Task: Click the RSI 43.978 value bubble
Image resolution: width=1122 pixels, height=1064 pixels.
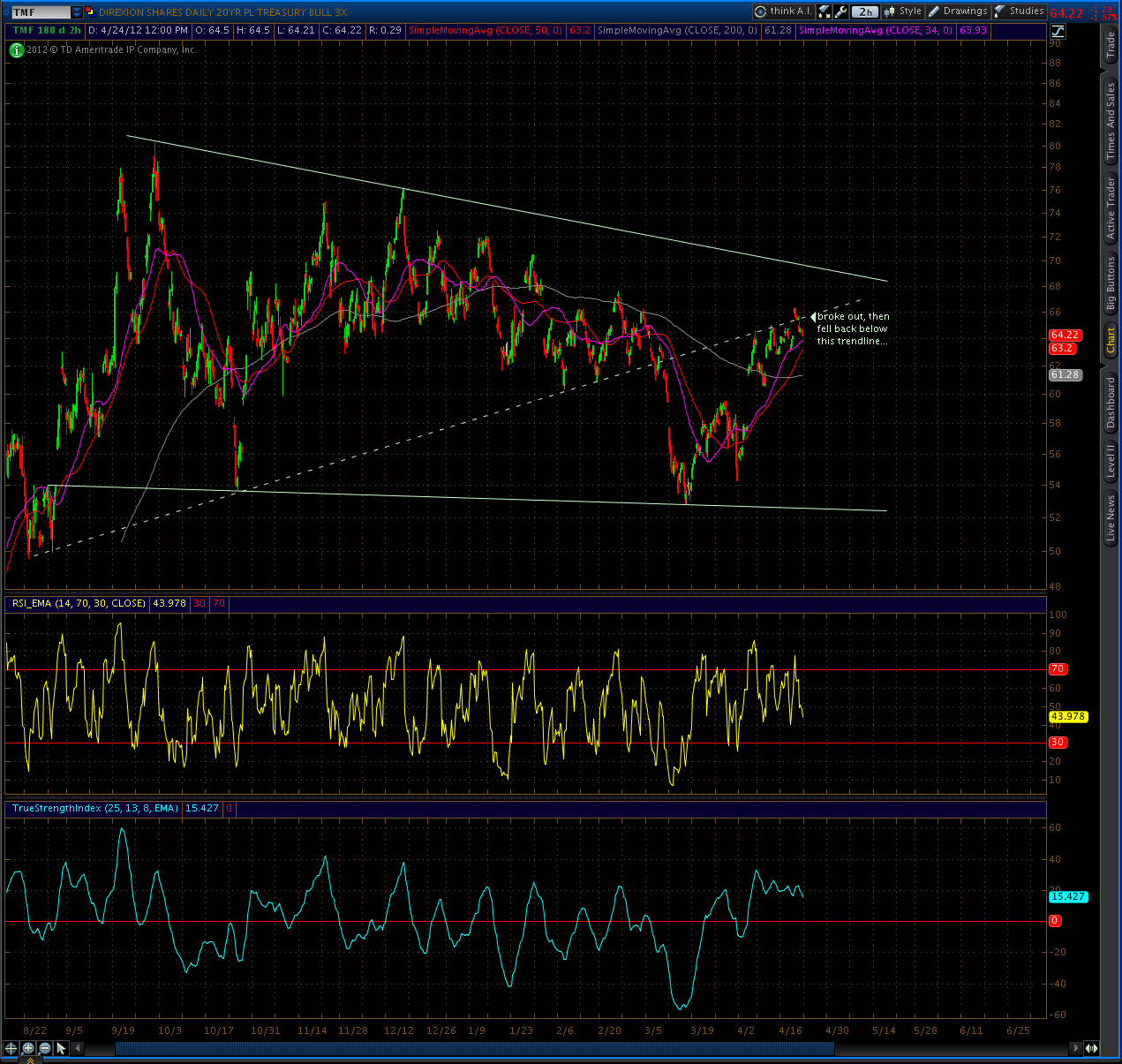Action: [x=1068, y=717]
